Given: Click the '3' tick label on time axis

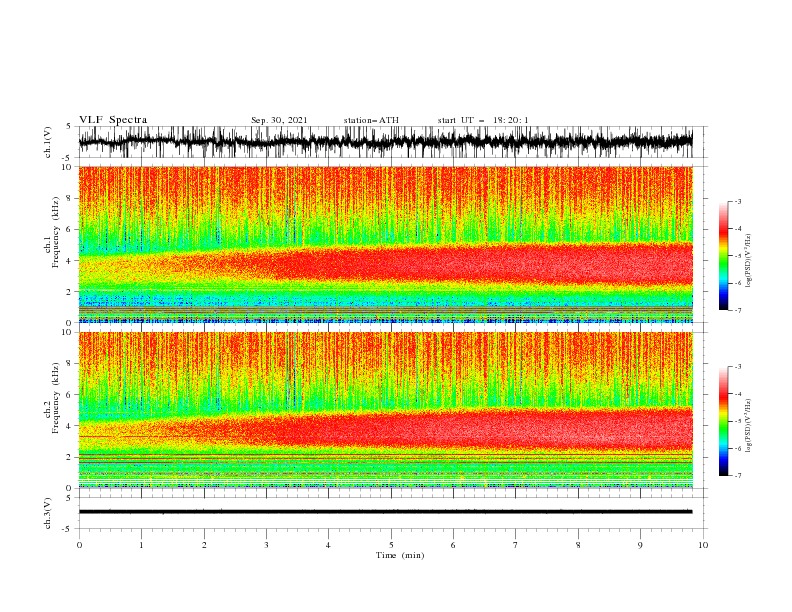Looking at the screenshot, I should (266, 545).
